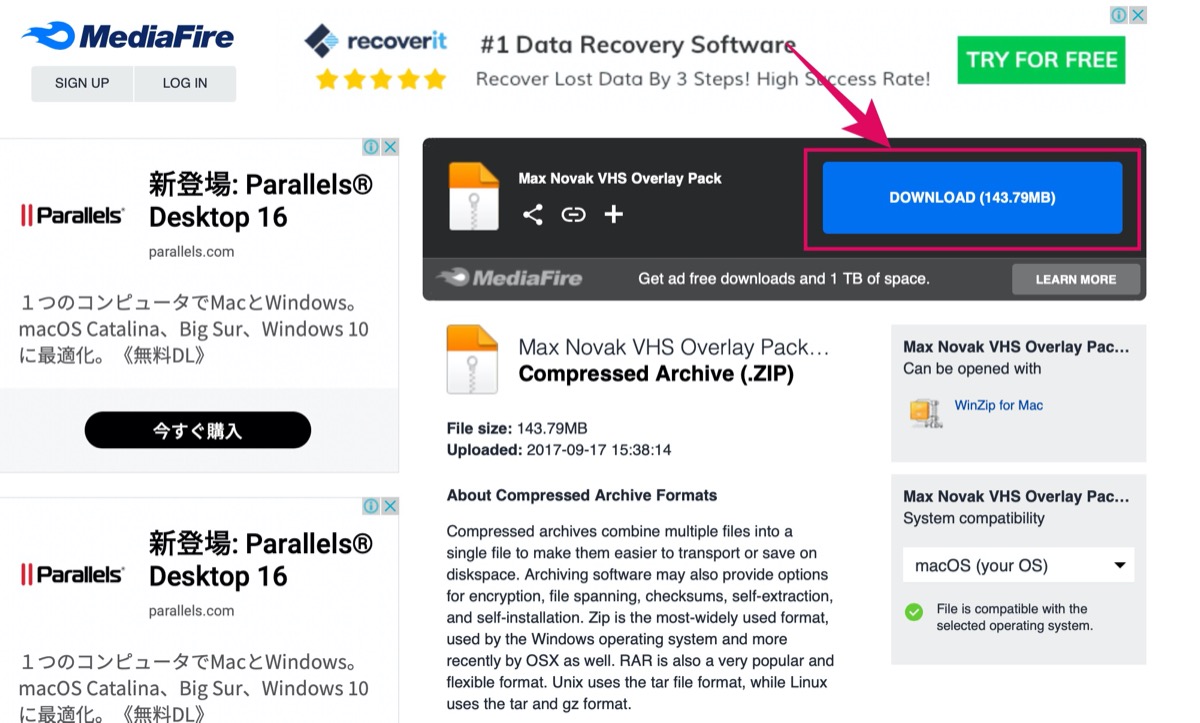Click the share icon under the file name

[x=533, y=214]
